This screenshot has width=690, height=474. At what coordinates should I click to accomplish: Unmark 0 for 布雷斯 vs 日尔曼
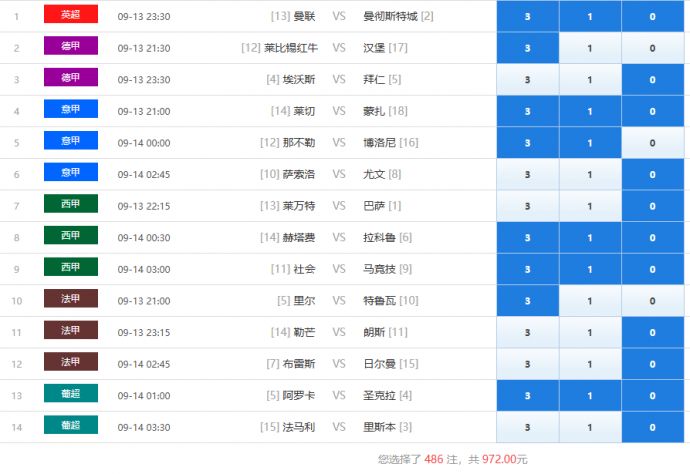coord(653,364)
